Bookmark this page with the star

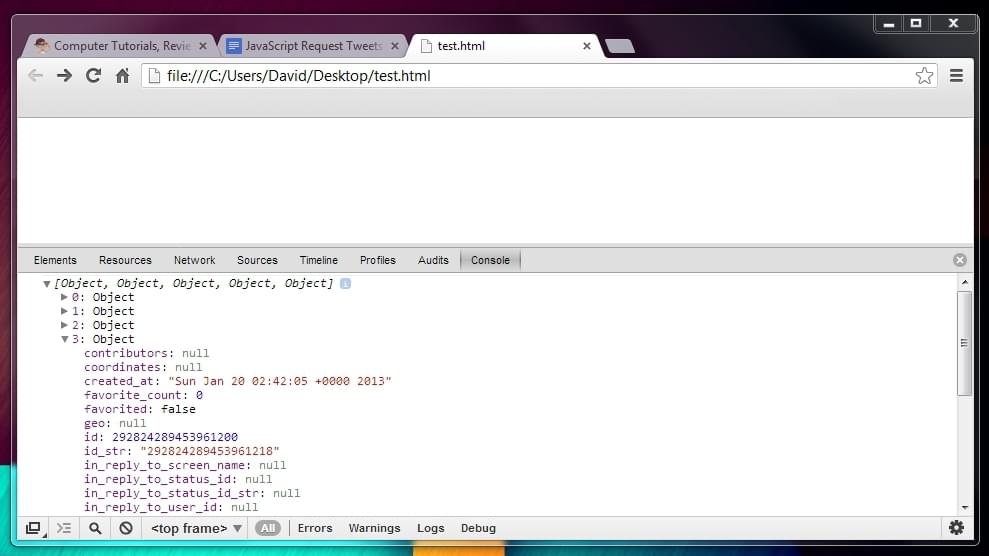click(924, 76)
